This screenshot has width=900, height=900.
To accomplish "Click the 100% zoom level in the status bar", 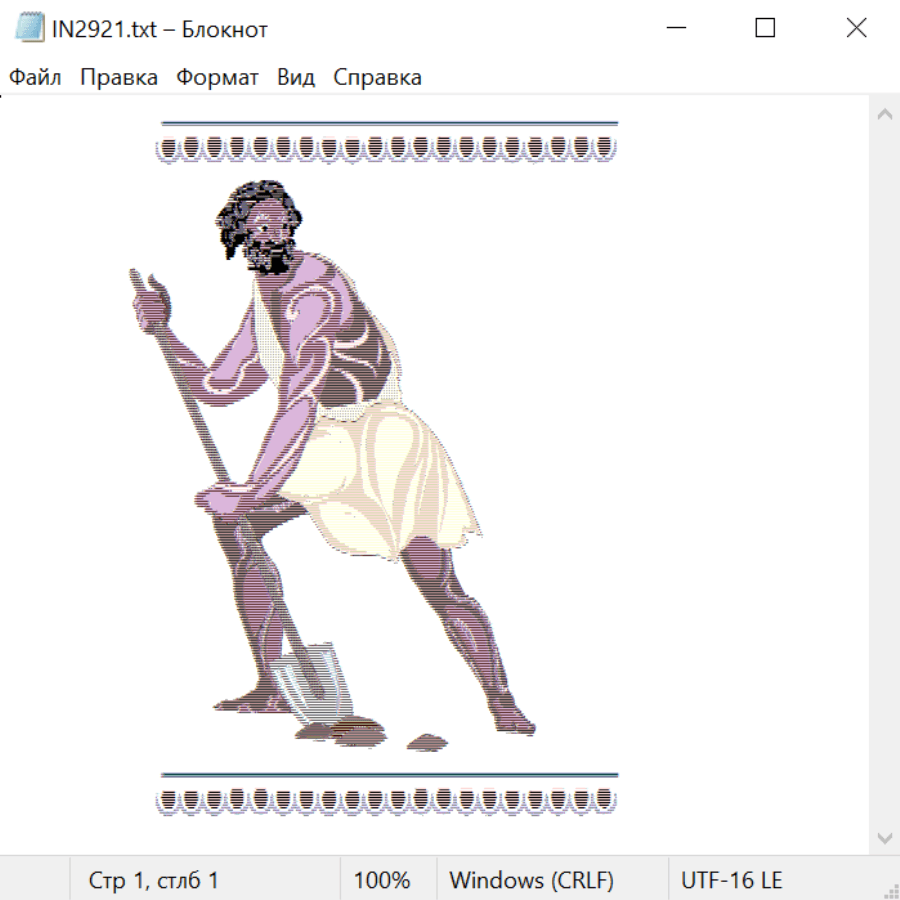I will tap(382, 880).
